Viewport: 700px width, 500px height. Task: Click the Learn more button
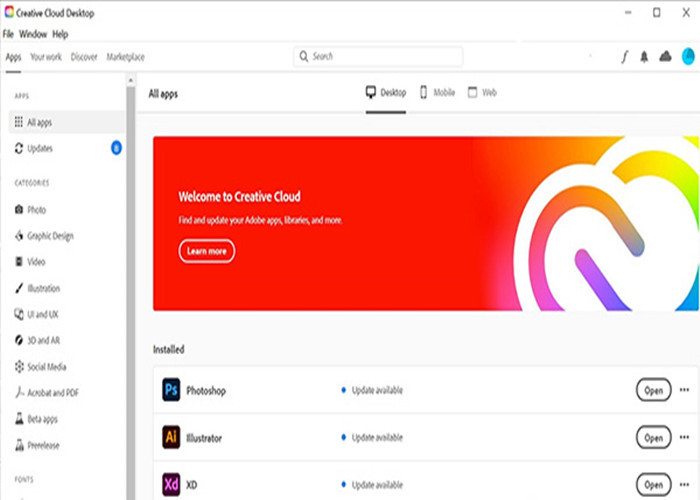(207, 251)
